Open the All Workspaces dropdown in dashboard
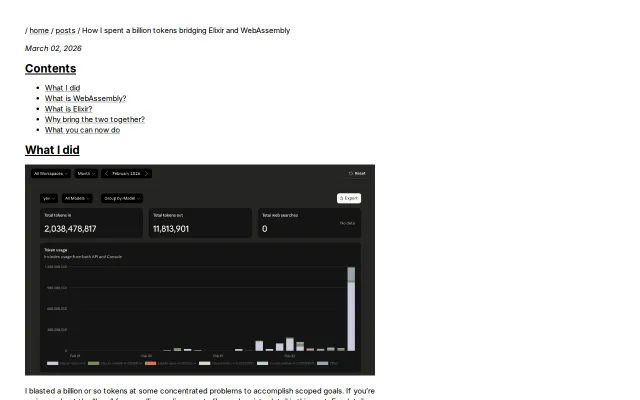Image resolution: width=640 pixels, height=400 pixels. 51,173
